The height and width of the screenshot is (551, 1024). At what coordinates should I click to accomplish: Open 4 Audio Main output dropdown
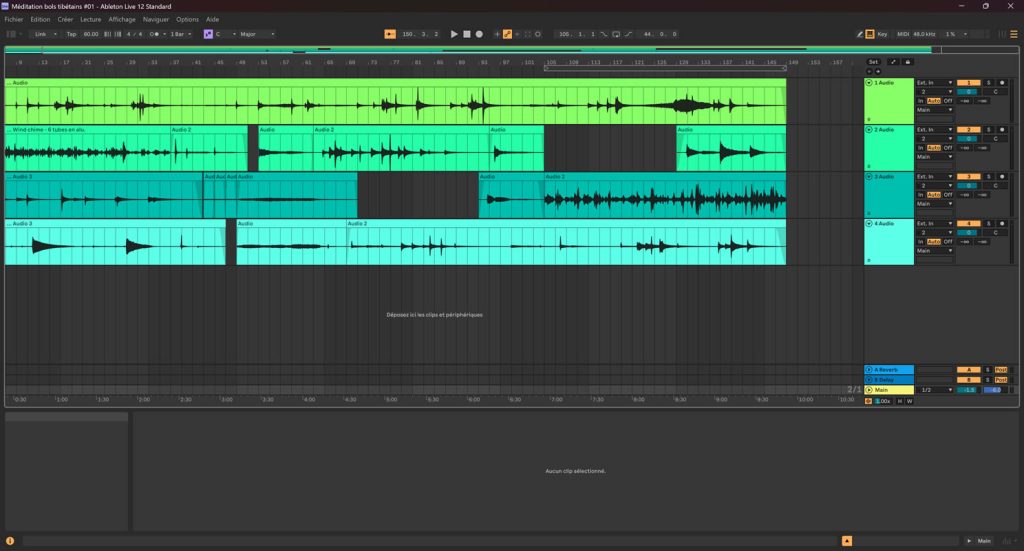coord(935,251)
